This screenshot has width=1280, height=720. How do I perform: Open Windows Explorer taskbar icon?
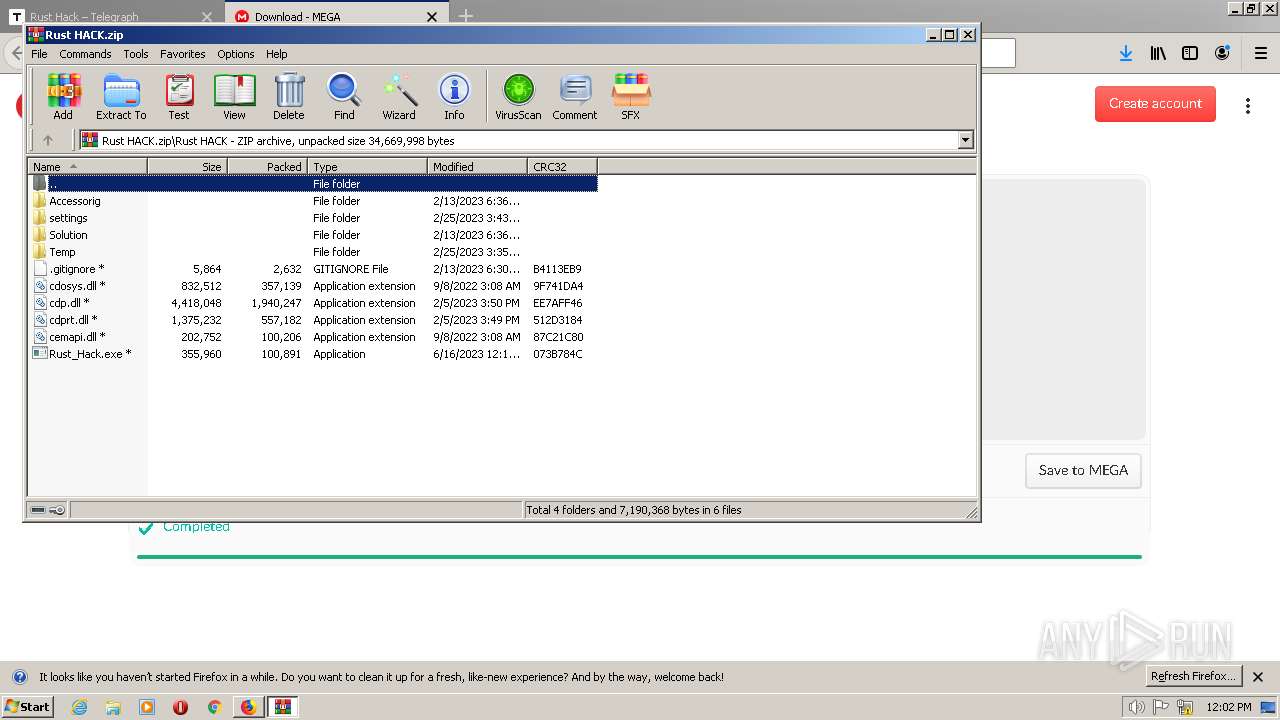click(113, 707)
